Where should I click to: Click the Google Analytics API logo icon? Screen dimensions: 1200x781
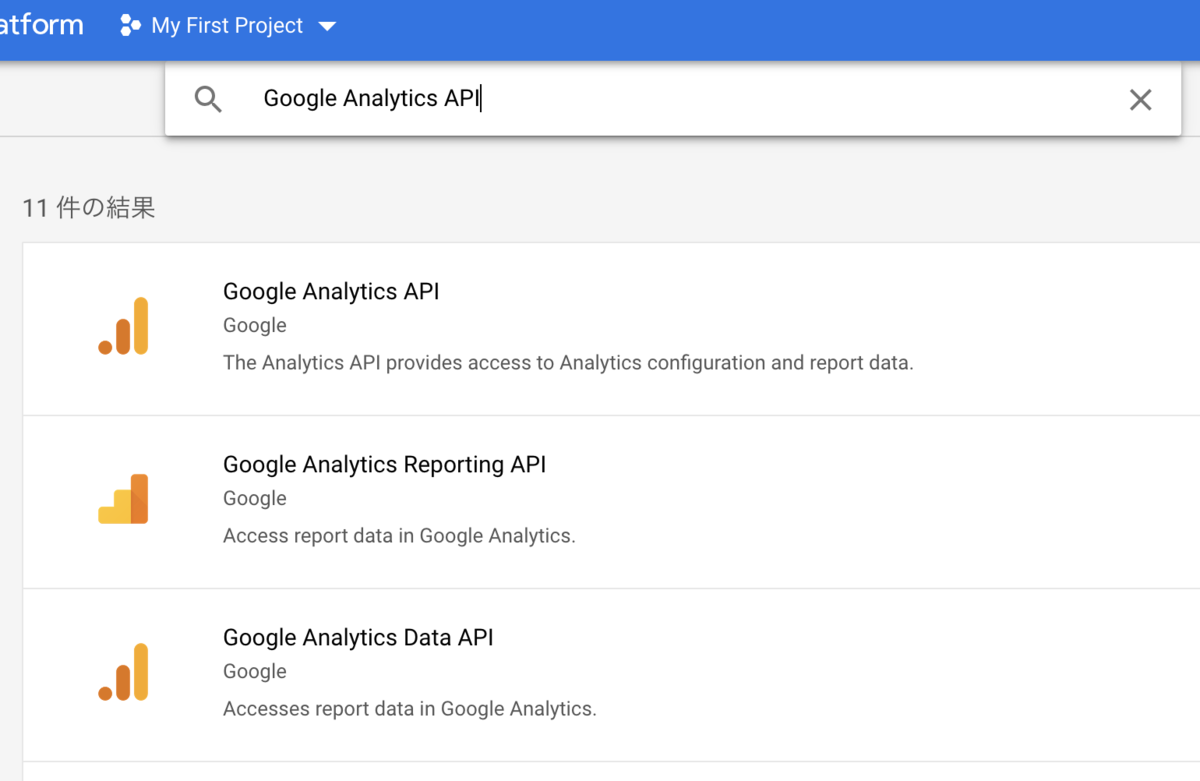124,326
